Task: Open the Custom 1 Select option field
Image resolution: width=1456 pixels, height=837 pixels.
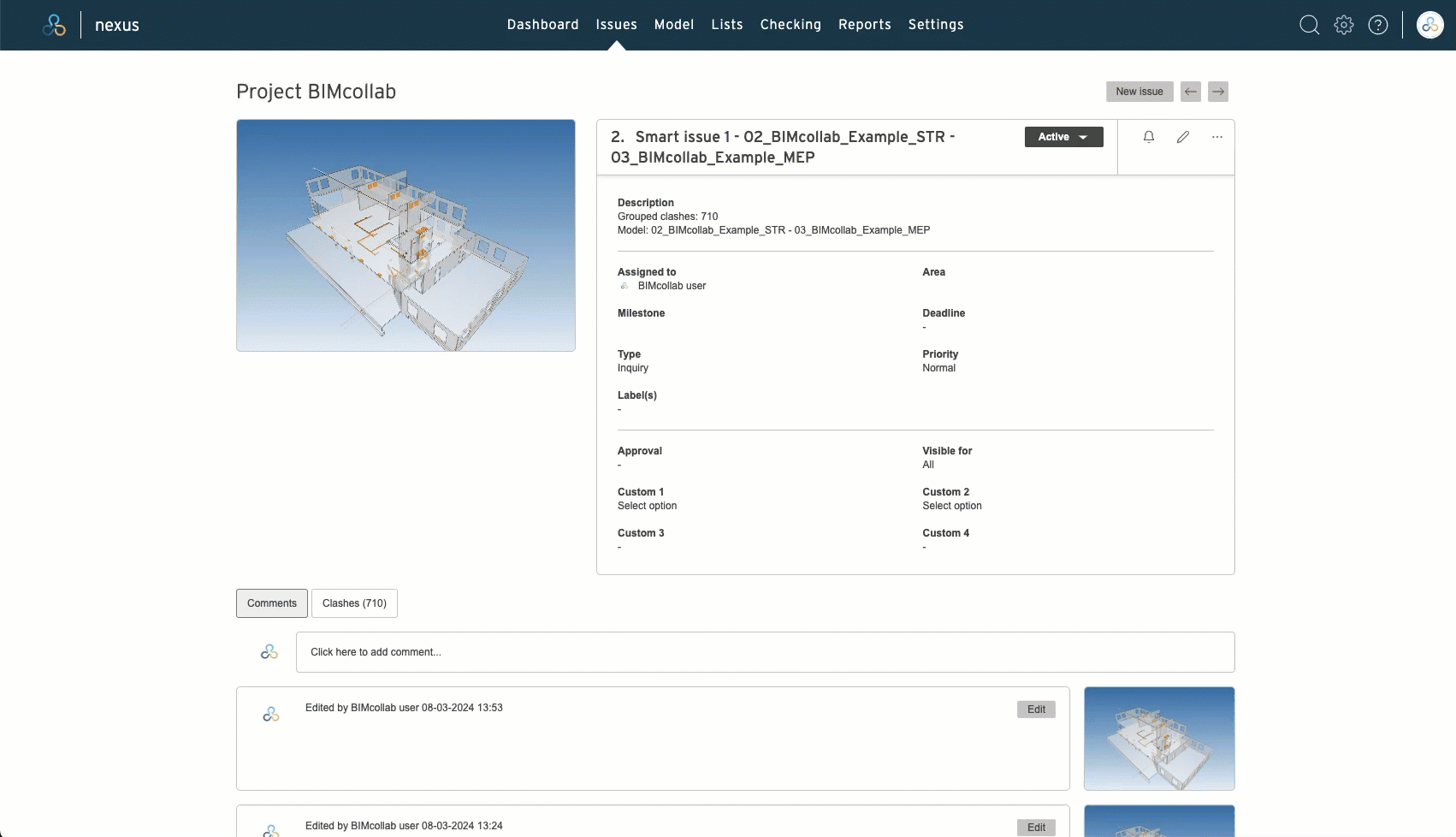Action: pyautogui.click(x=647, y=506)
